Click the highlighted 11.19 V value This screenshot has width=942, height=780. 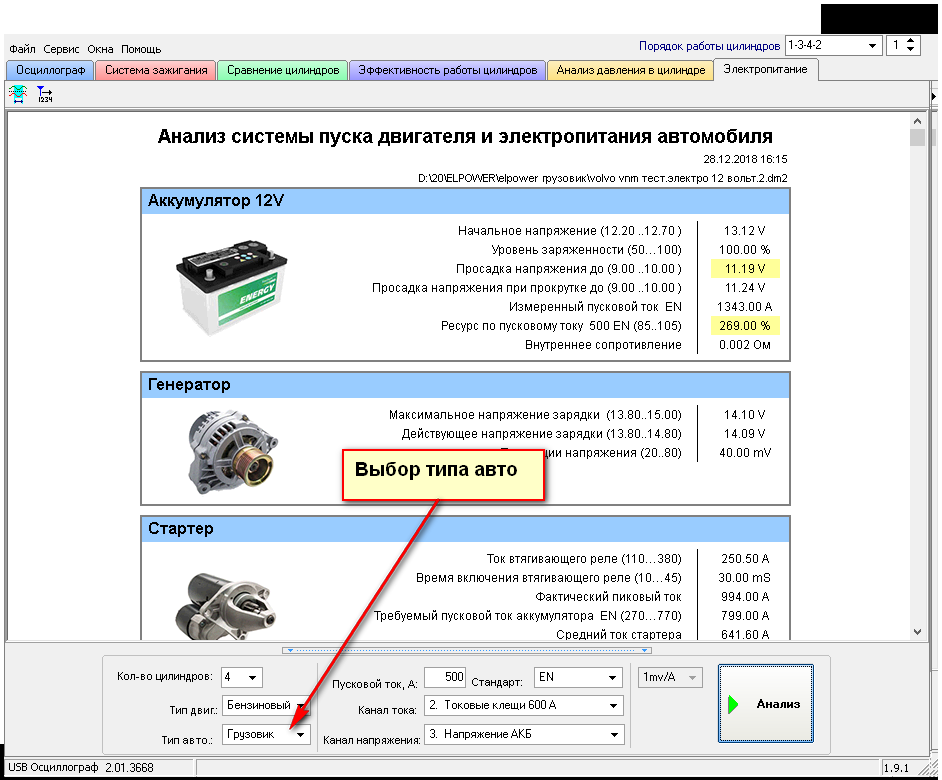[x=745, y=269]
